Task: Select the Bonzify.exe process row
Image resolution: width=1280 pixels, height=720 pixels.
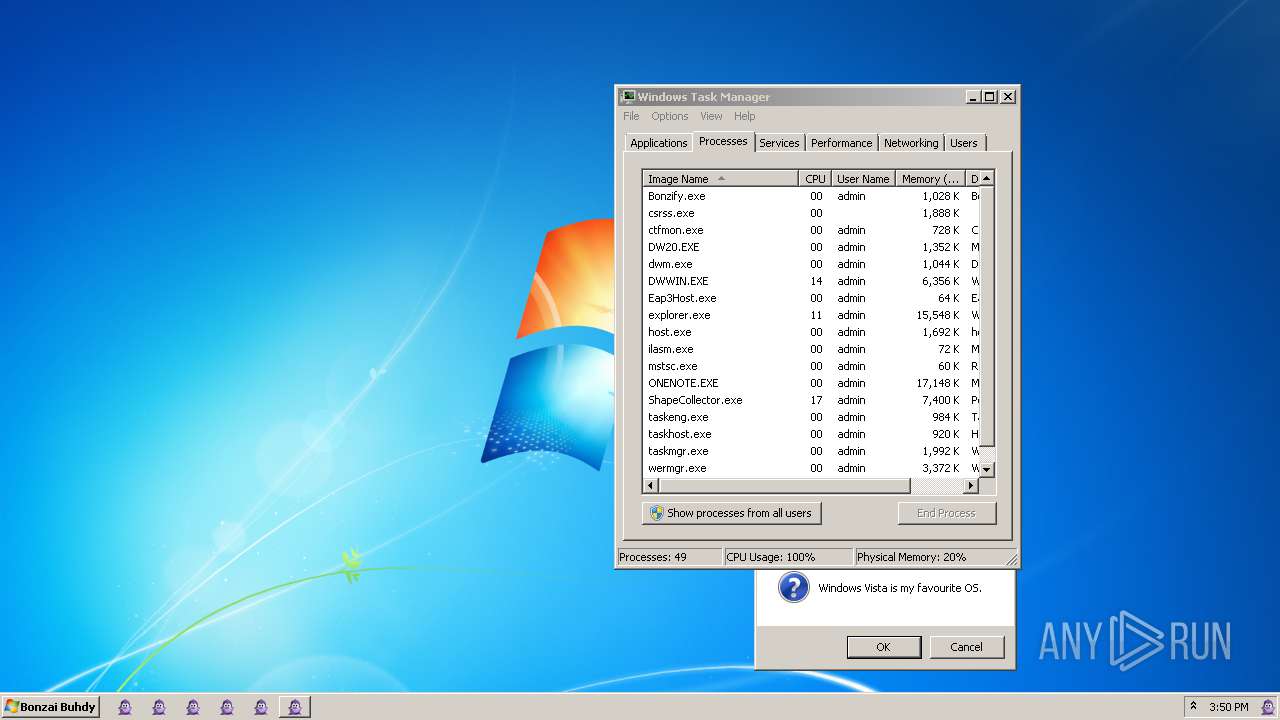Action: pyautogui.click(x=811, y=196)
